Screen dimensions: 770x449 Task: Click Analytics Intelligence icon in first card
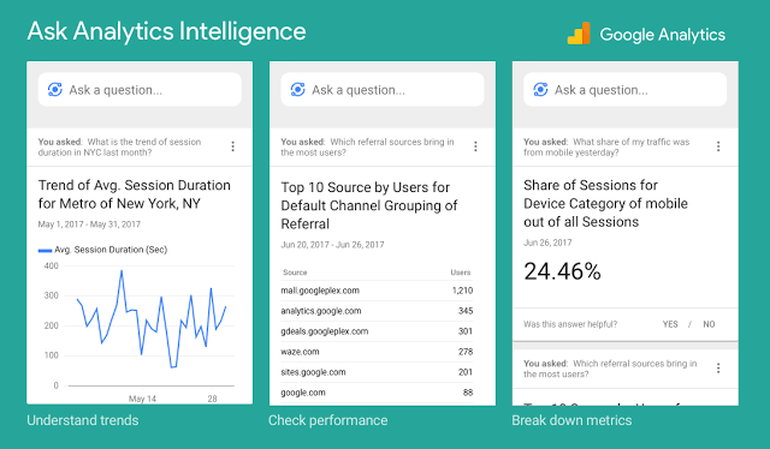click(54, 90)
